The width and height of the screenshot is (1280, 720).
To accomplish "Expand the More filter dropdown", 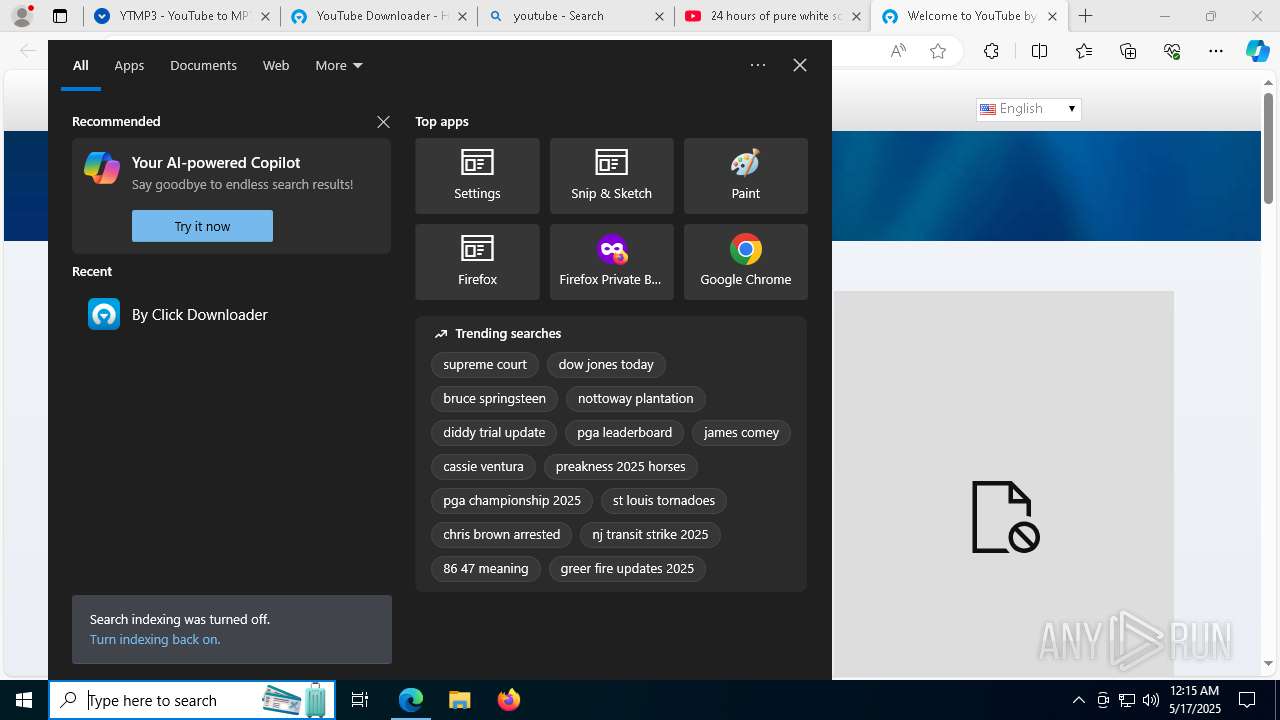I will click(338, 65).
